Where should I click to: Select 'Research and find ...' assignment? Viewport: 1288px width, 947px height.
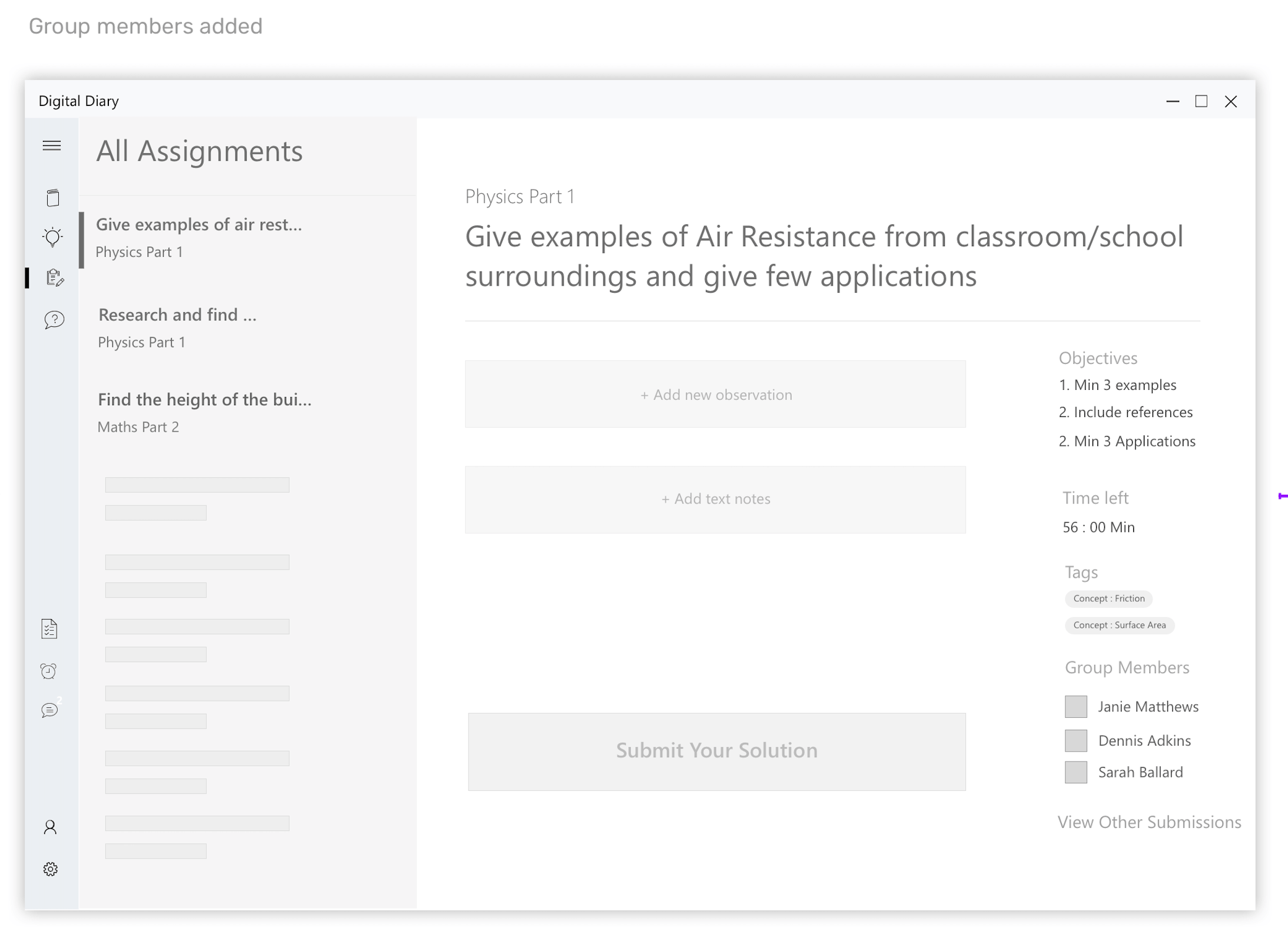click(177, 327)
